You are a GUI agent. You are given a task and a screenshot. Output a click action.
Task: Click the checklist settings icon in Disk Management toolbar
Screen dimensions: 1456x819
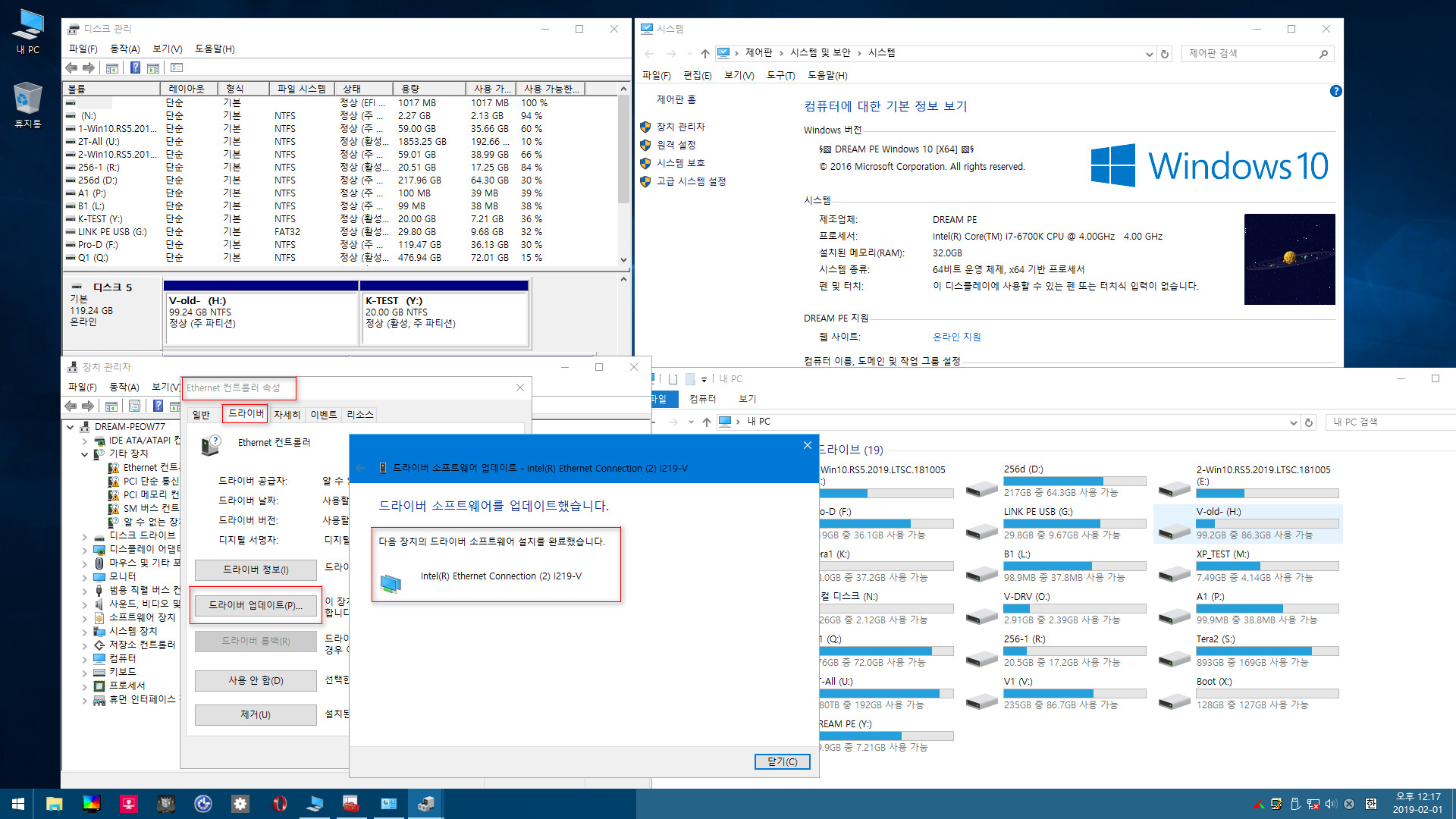point(177,68)
